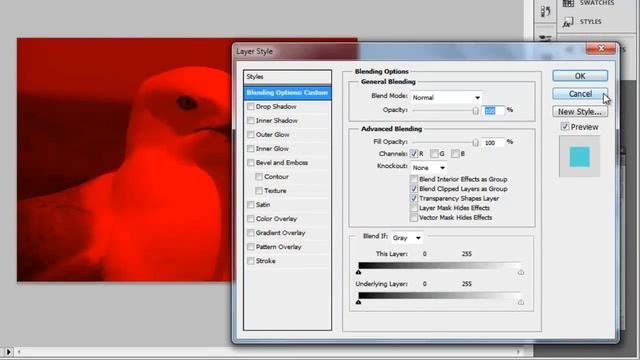The width and height of the screenshot is (640, 360).
Task: Check the B channel checkbox
Action: pyautogui.click(x=455, y=154)
